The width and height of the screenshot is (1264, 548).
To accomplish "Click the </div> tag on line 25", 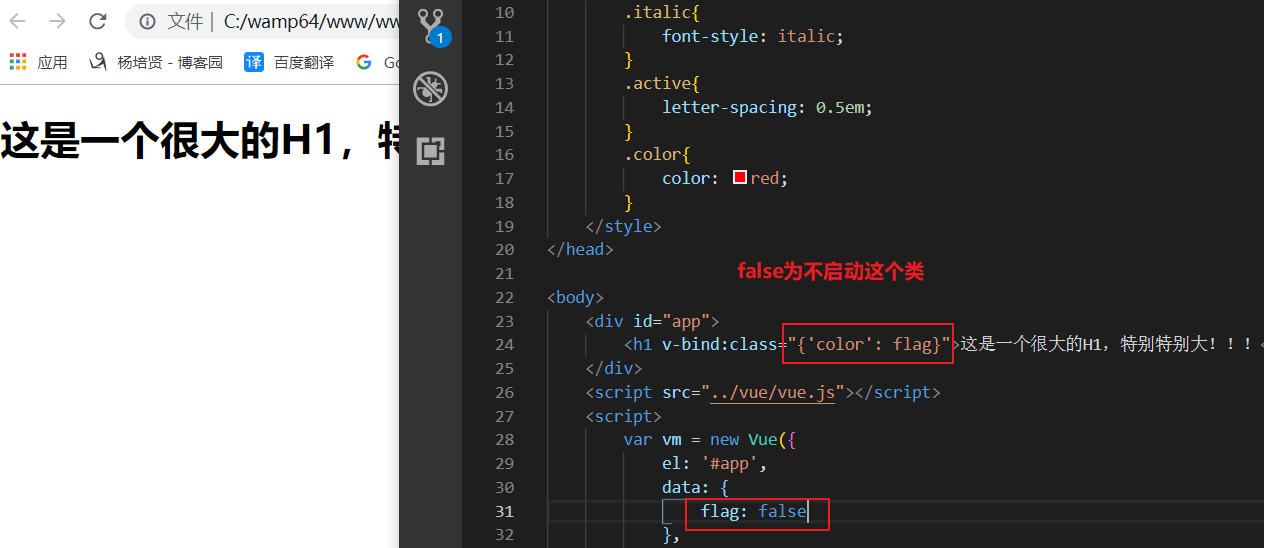I will (614, 368).
